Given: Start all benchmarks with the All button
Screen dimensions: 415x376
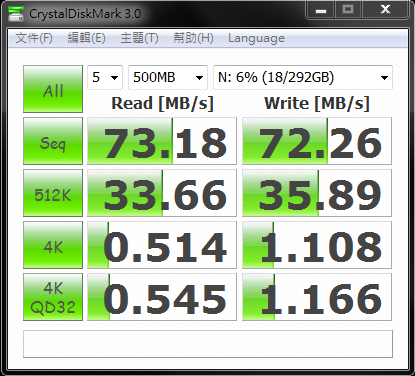Looking at the screenshot, I should click(x=53, y=89).
